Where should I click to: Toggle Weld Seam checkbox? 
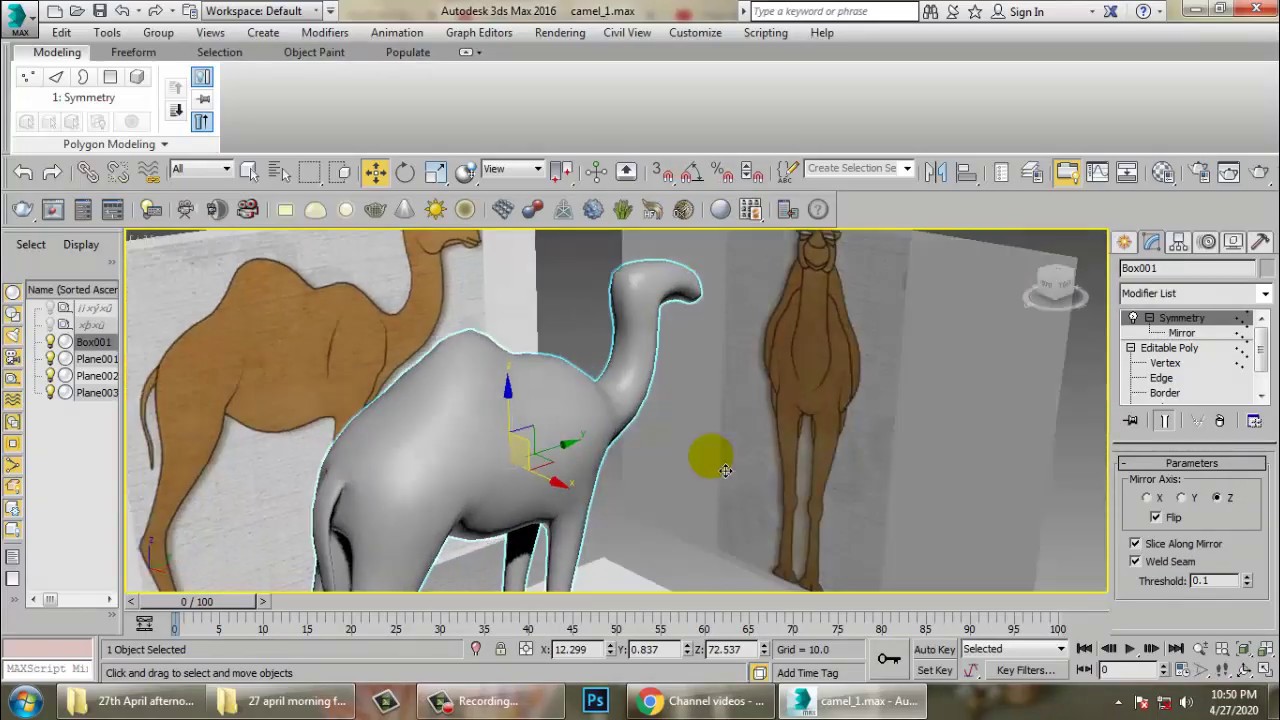(x=1135, y=561)
